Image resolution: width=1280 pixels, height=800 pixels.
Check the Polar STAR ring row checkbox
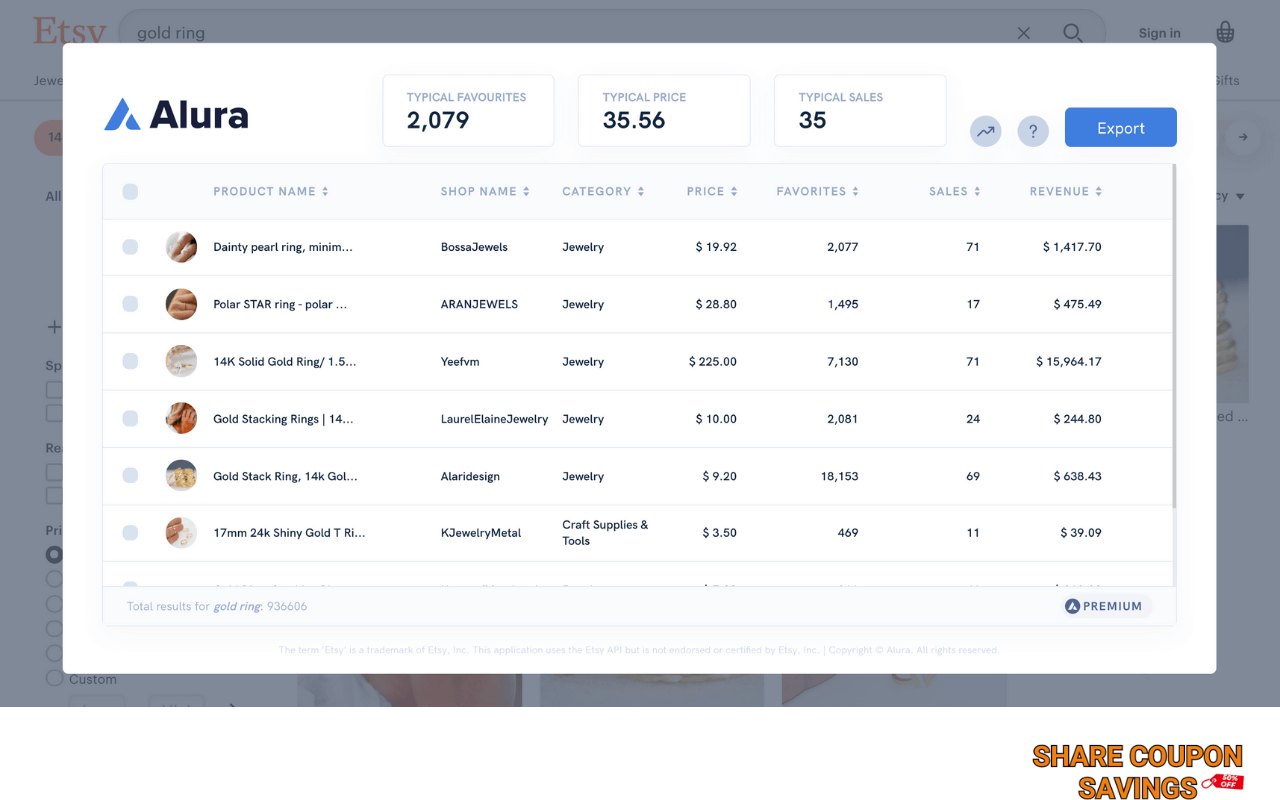pyautogui.click(x=130, y=304)
